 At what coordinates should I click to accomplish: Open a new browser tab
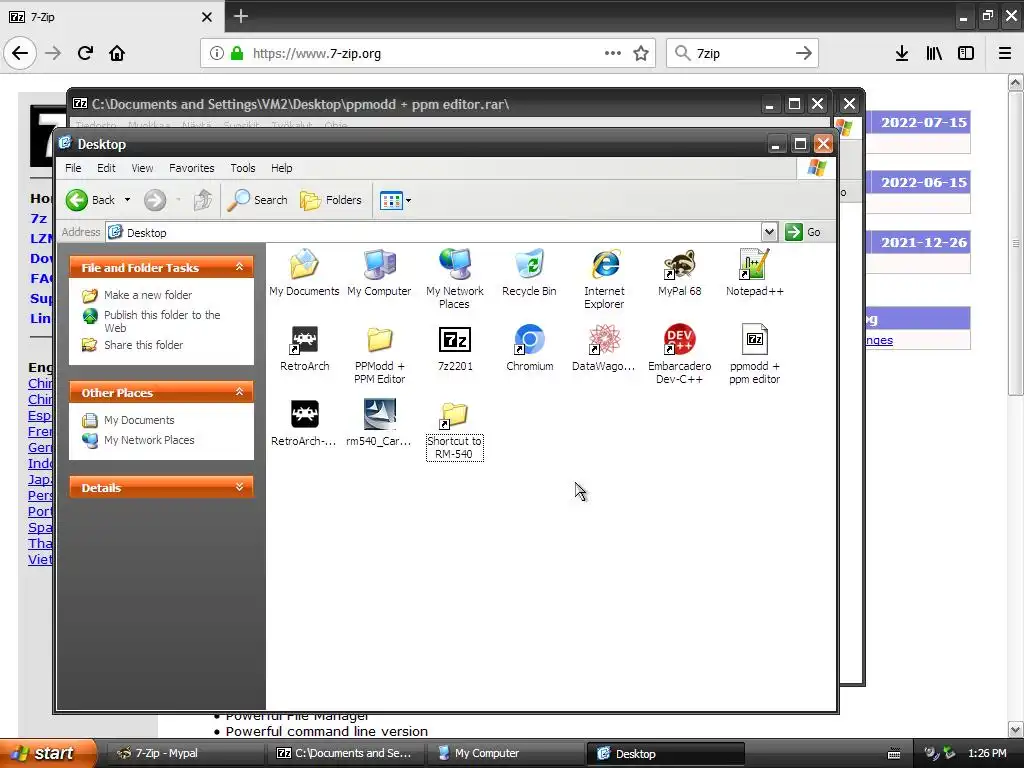point(241,16)
